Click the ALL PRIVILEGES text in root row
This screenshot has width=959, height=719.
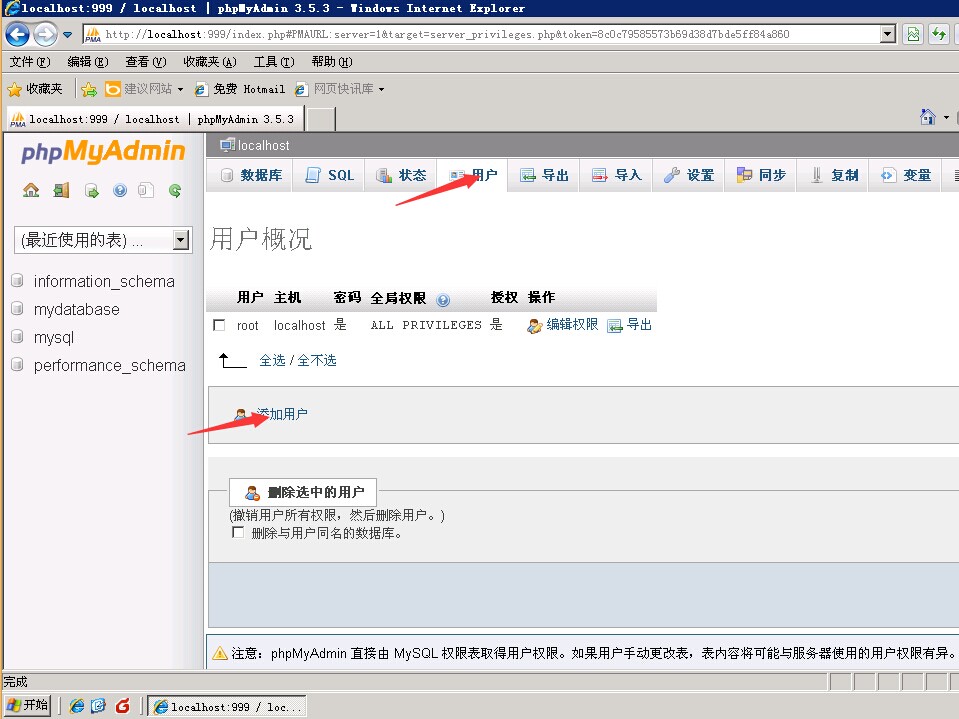pyautogui.click(x=426, y=325)
